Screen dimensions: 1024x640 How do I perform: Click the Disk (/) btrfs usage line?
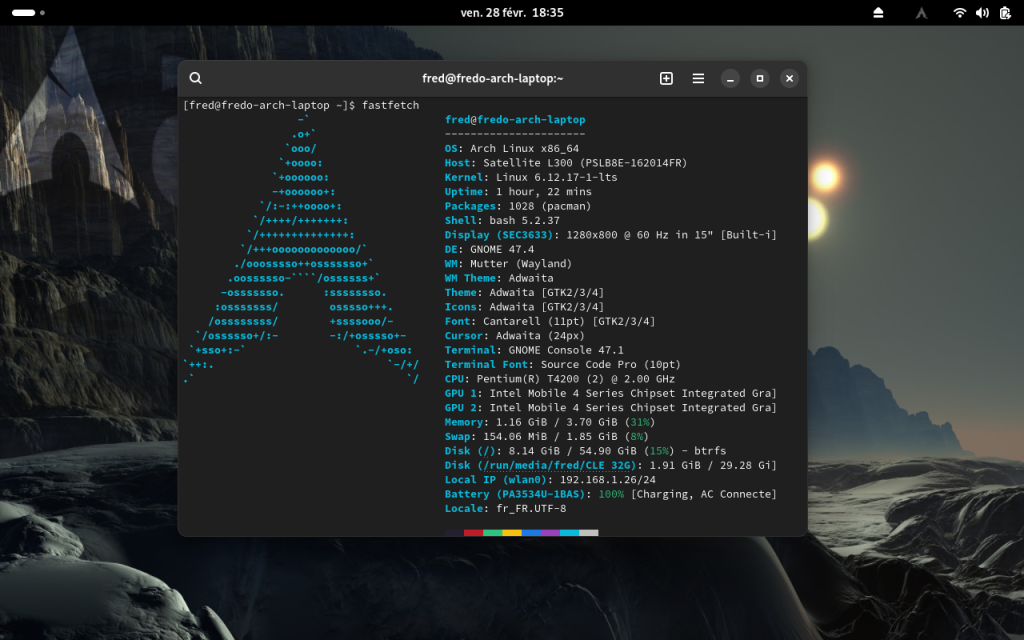tap(585, 450)
